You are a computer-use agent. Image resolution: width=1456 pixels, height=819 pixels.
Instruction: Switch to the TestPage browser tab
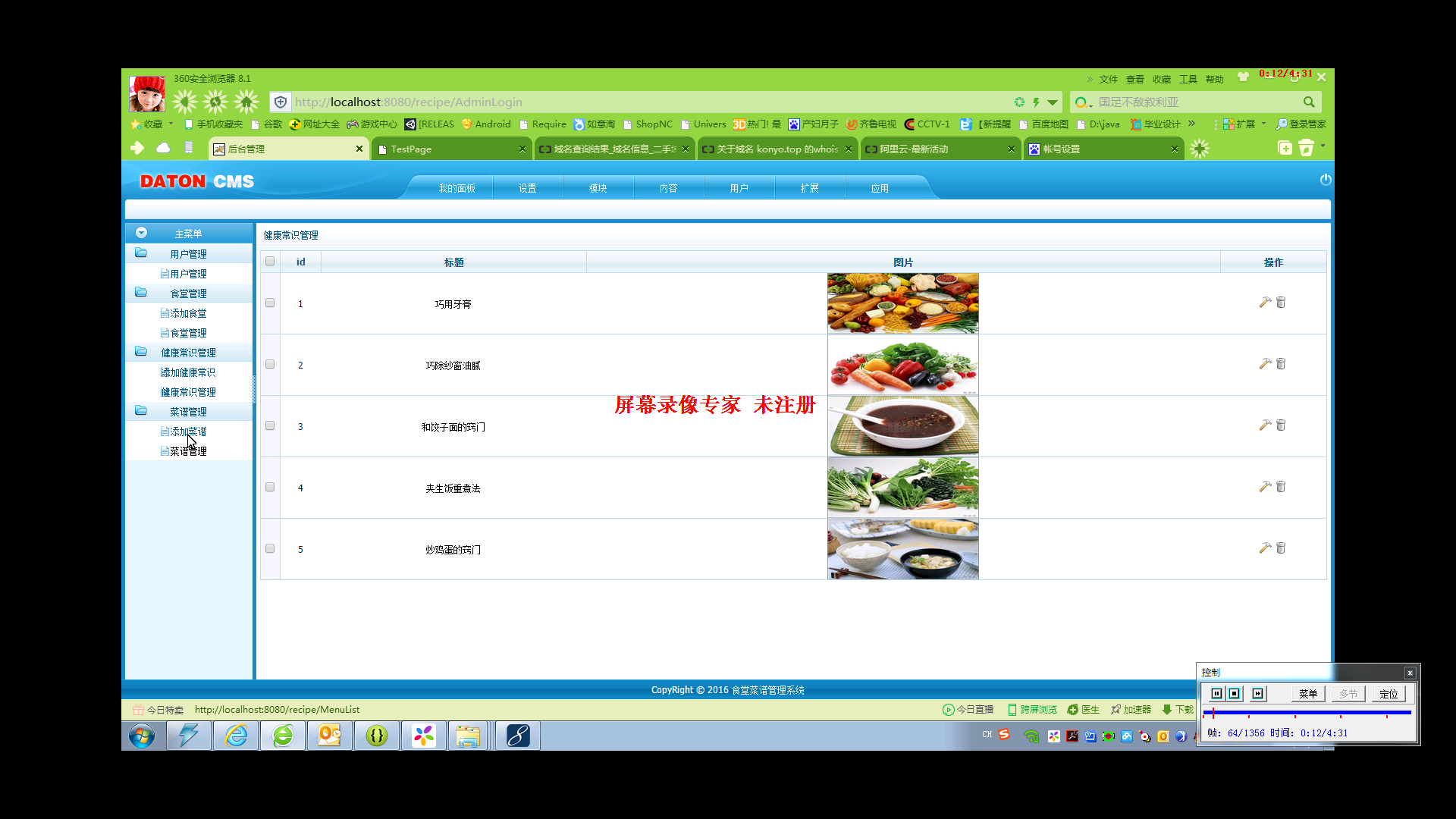pos(451,149)
